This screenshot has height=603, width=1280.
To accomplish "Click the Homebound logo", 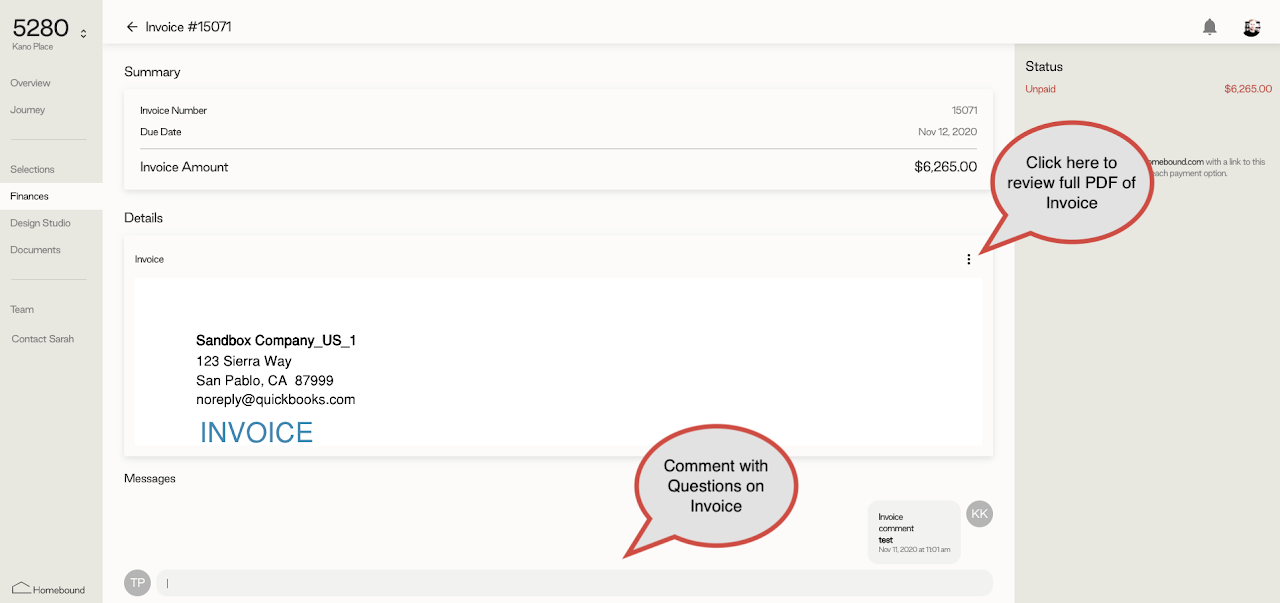I will pos(48,589).
